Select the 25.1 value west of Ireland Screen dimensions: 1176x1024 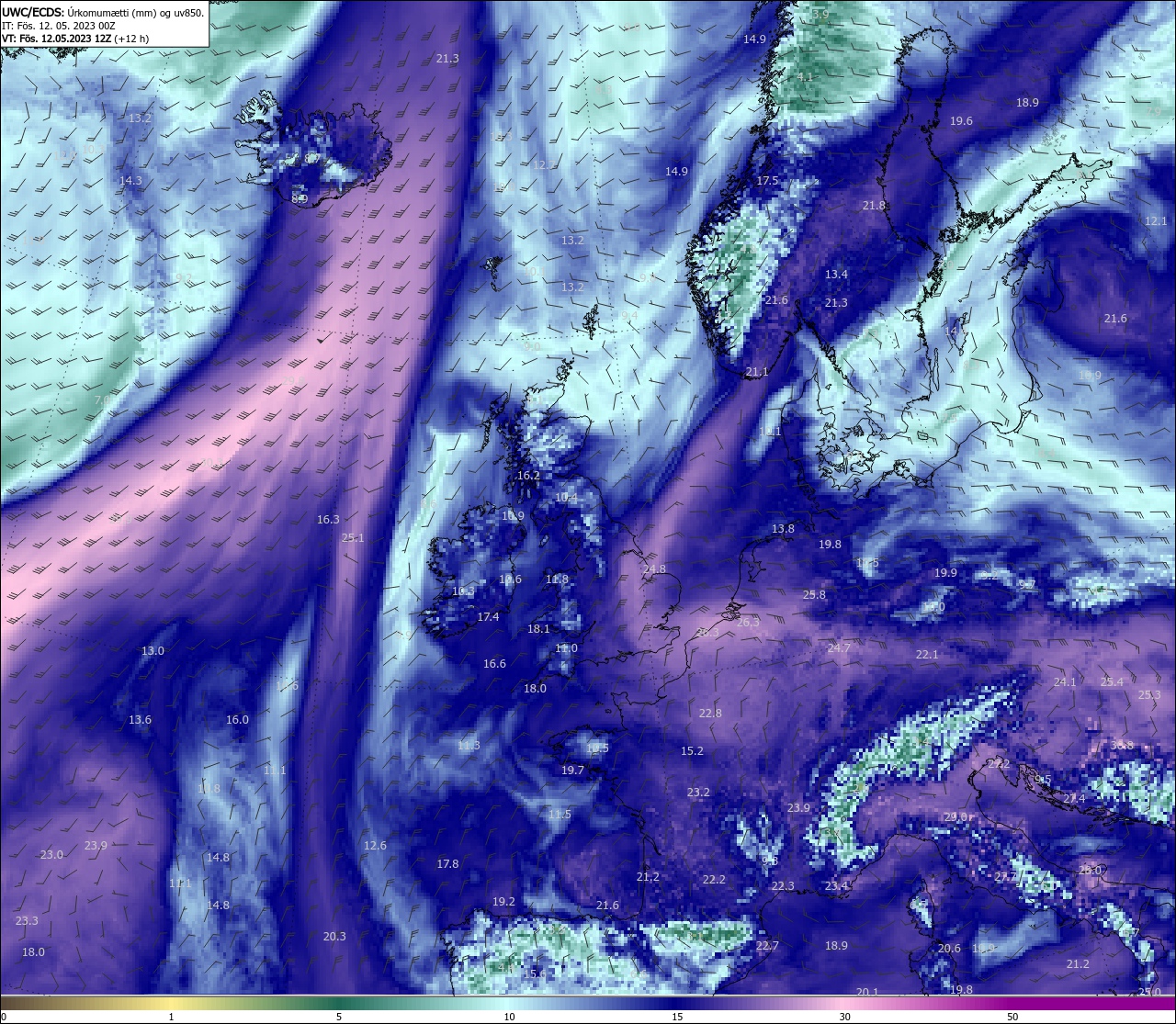click(x=353, y=538)
